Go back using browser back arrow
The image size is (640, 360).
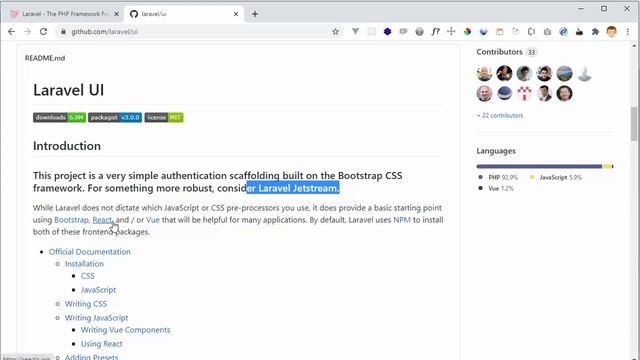tap(11, 31)
